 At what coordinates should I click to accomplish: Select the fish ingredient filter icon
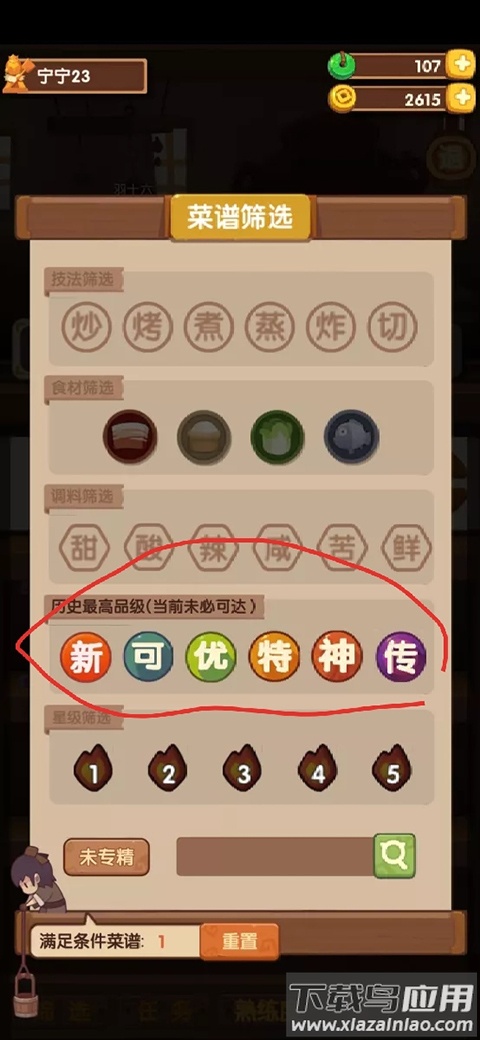tap(351, 436)
